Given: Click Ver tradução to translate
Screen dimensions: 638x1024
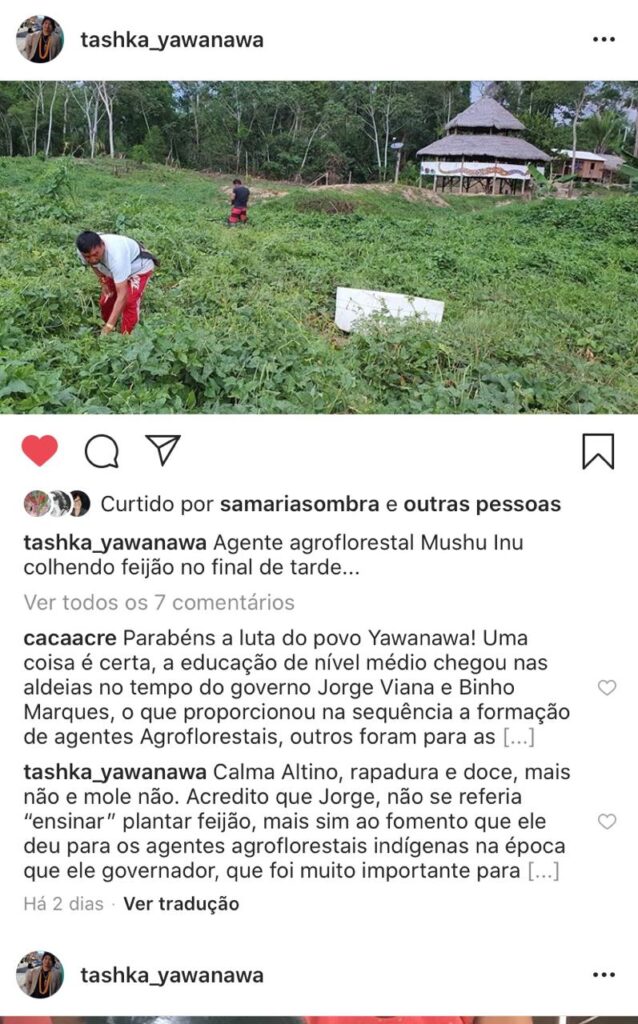Looking at the screenshot, I should coord(181,904).
